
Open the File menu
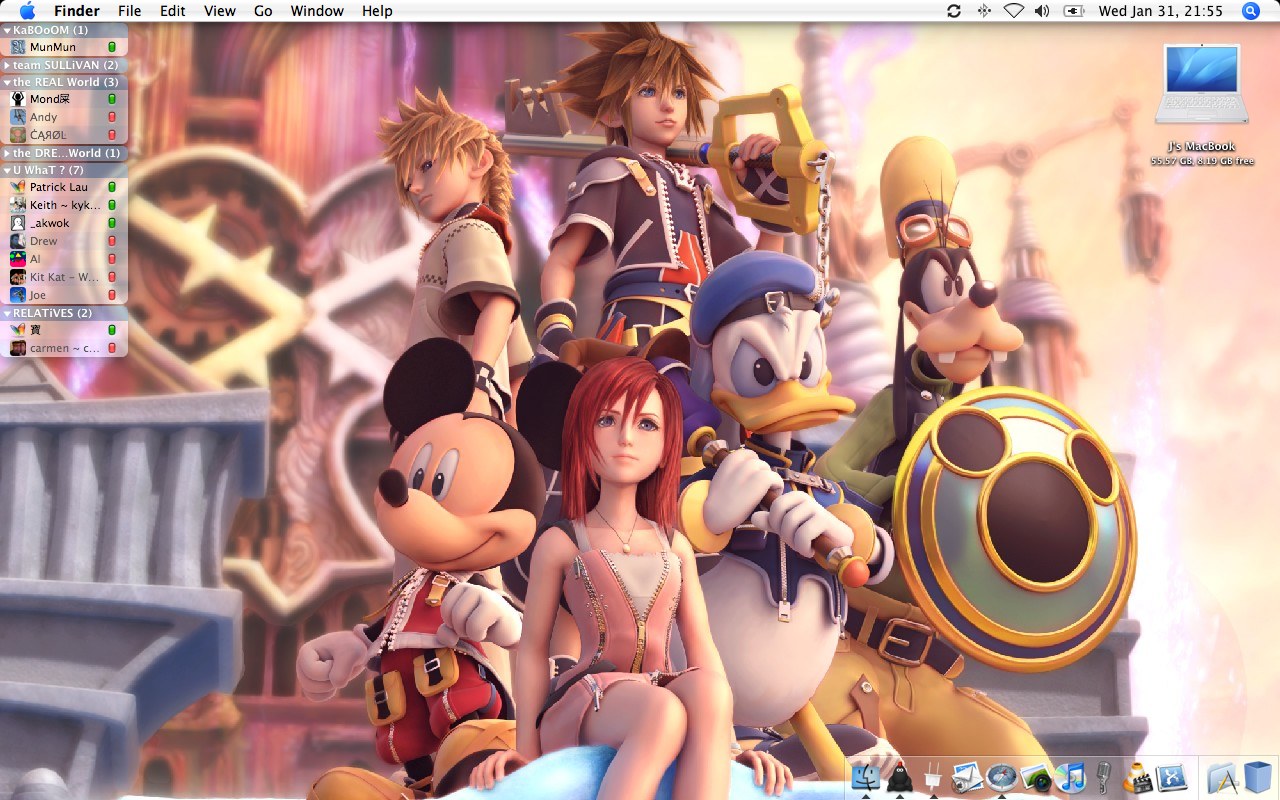coord(129,11)
